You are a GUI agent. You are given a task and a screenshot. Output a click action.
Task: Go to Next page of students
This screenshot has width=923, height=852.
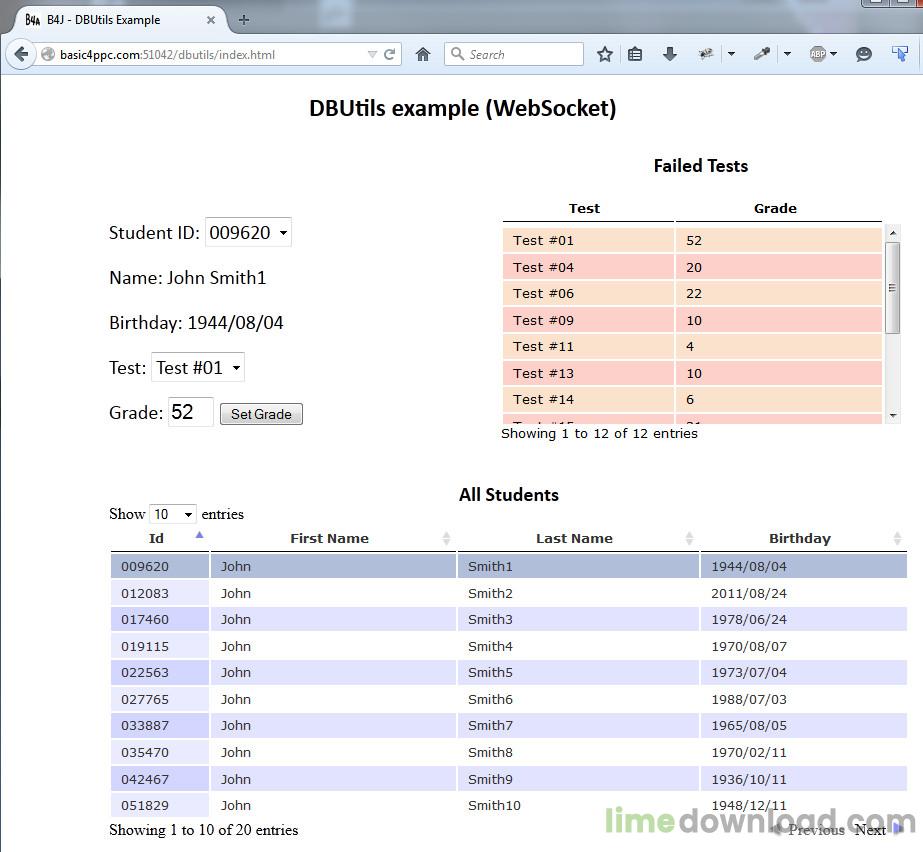tap(871, 830)
